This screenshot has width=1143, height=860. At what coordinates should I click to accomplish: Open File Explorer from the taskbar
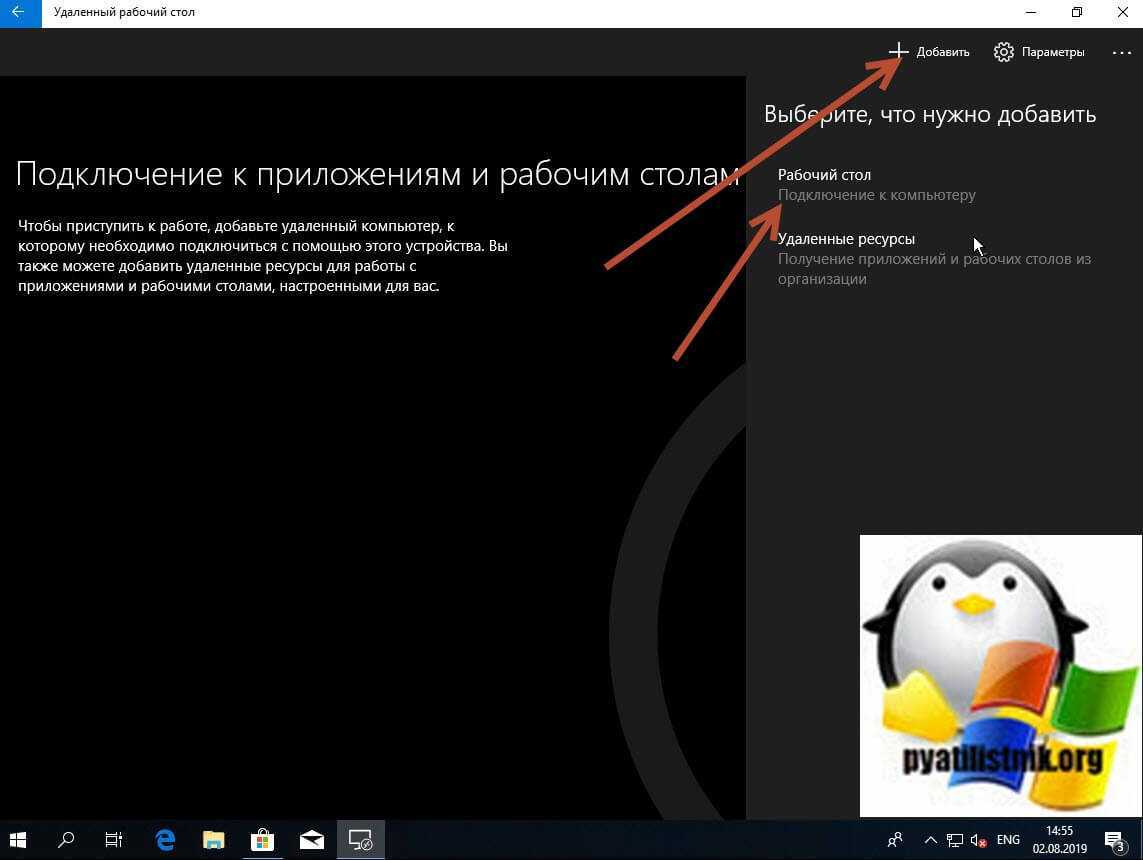point(213,840)
